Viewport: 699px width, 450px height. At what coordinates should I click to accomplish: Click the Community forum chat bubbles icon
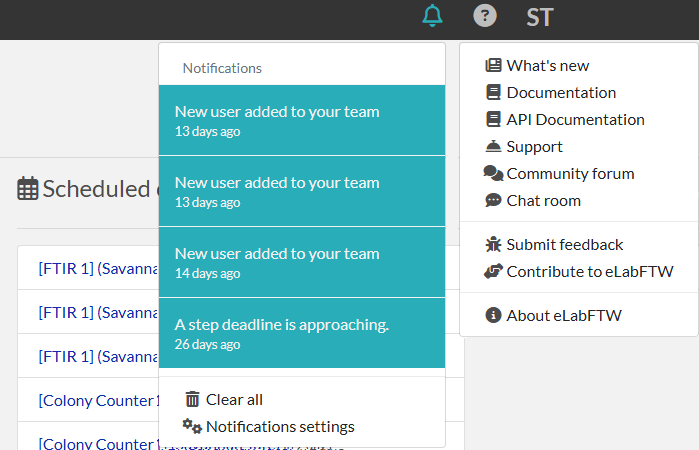493,174
